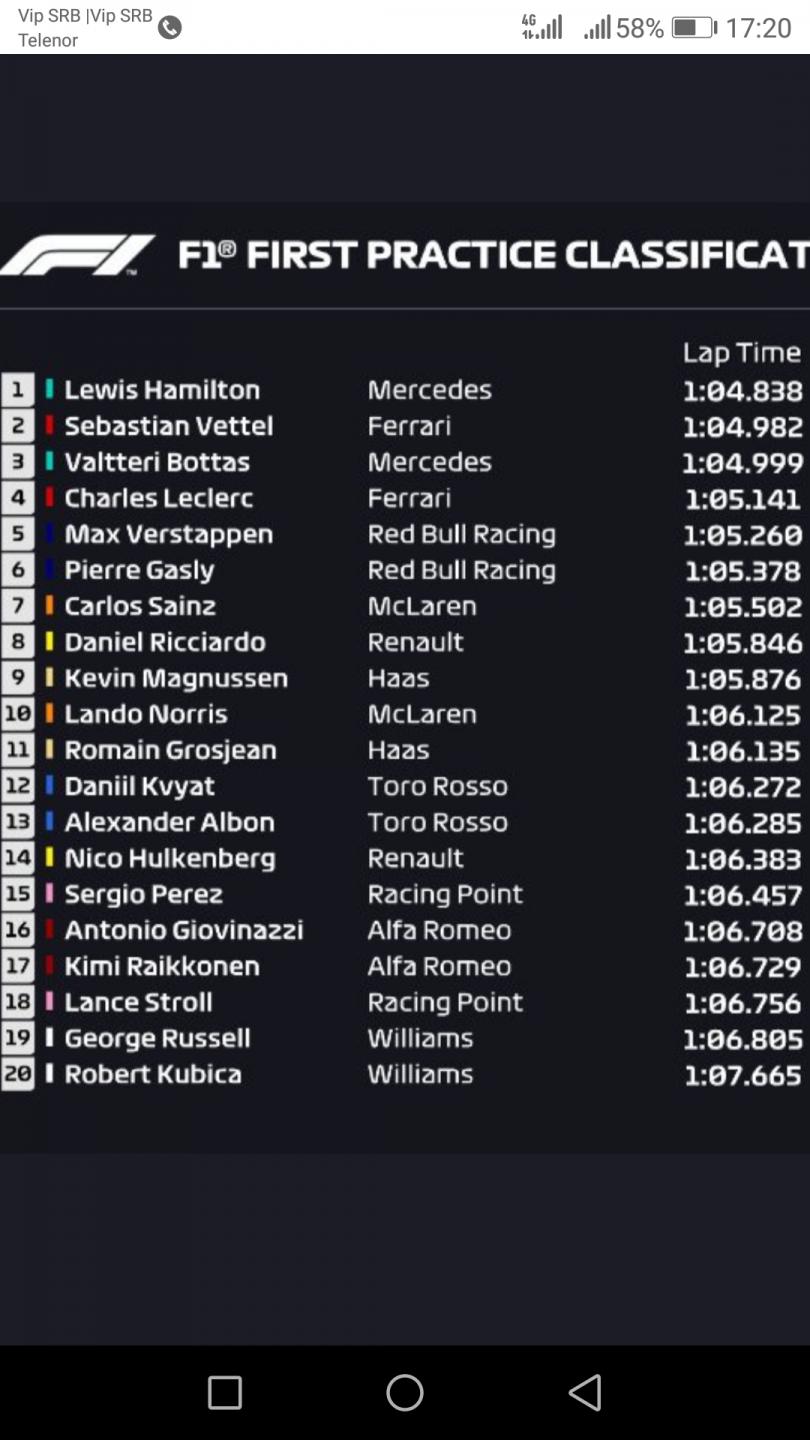Tap position number 20 badge
810x1440 pixels.
pyautogui.click(x=17, y=1074)
